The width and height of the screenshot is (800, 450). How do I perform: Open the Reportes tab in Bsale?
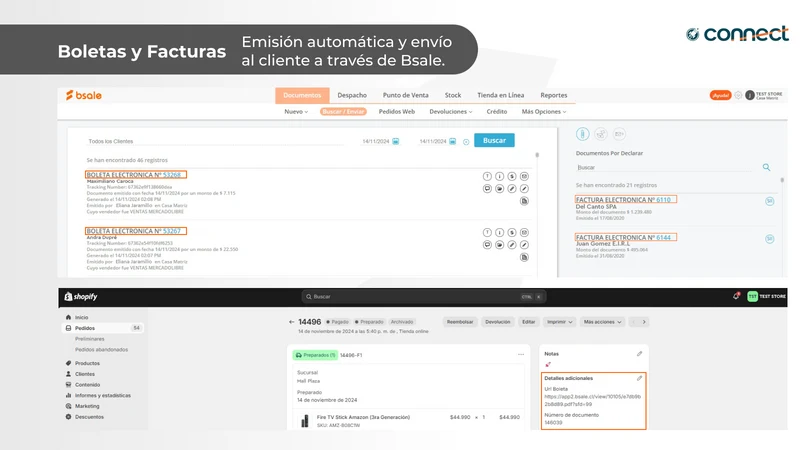(x=554, y=95)
